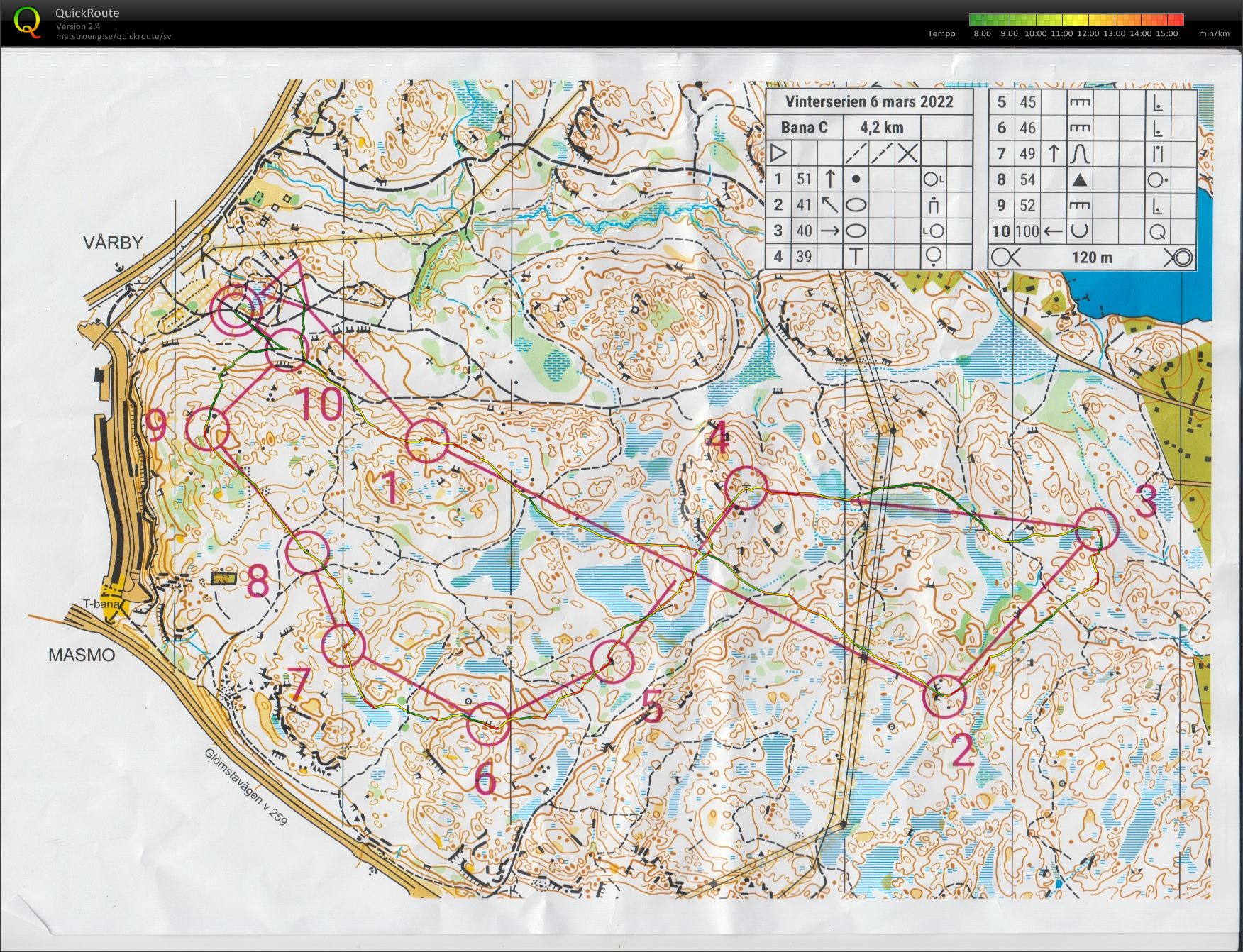Click the MASMO place label
The image size is (1243, 952).
pyautogui.click(x=82, y=655)
